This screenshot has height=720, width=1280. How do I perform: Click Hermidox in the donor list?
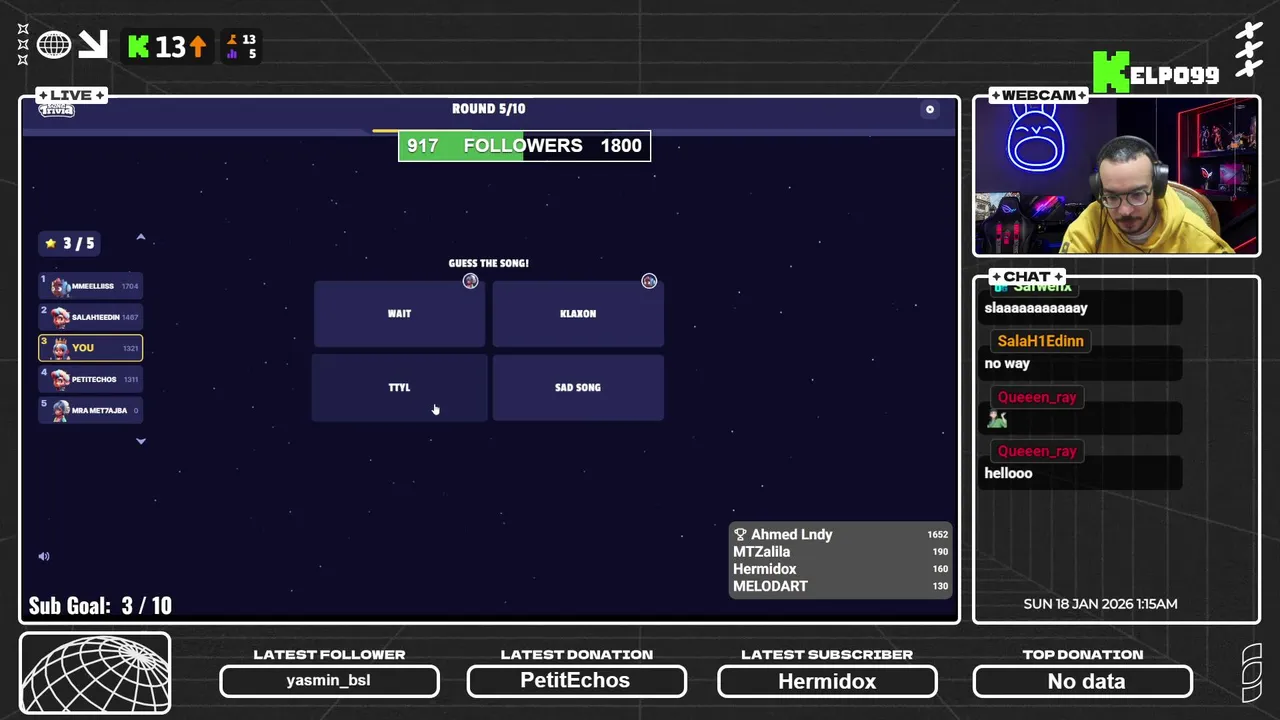click(764, 569)
